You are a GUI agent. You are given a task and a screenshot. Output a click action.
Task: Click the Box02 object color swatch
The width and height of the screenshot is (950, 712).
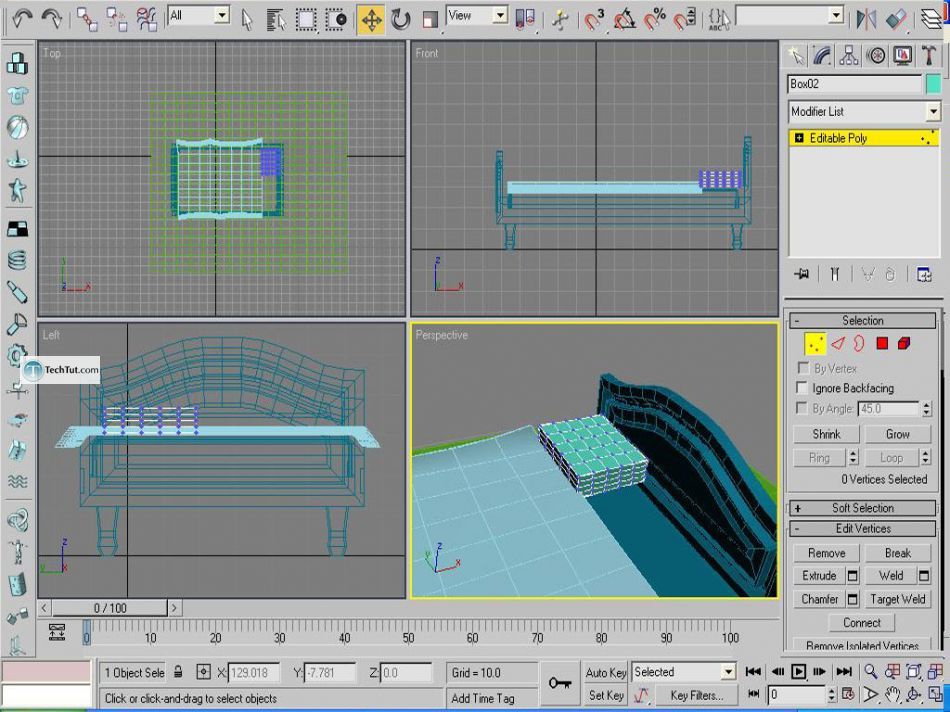(934, 84)
